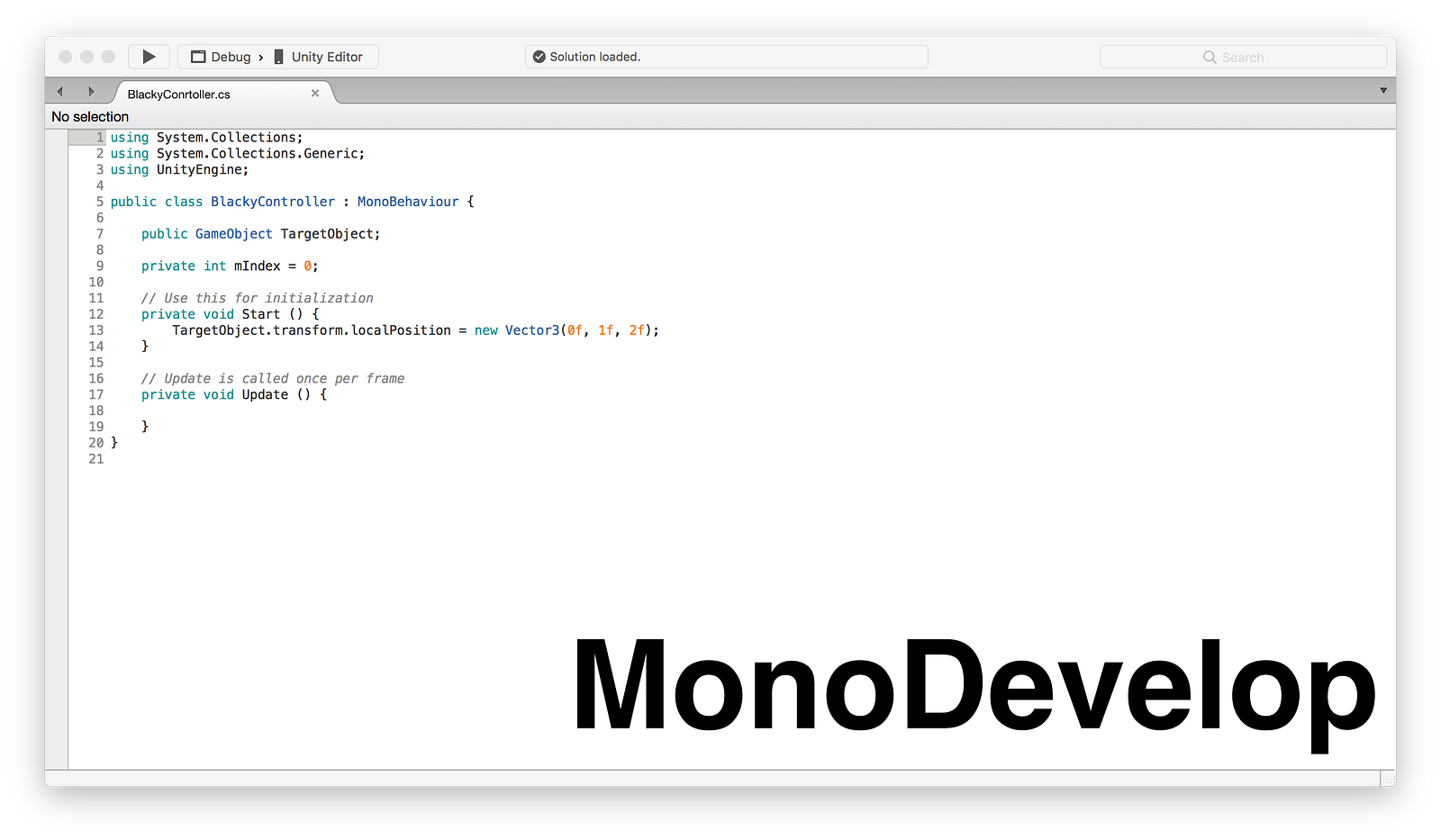Viewport: 1441px width, 840px height.
Task: Click the Solution loaded status message
Action: tap(595, 57)
